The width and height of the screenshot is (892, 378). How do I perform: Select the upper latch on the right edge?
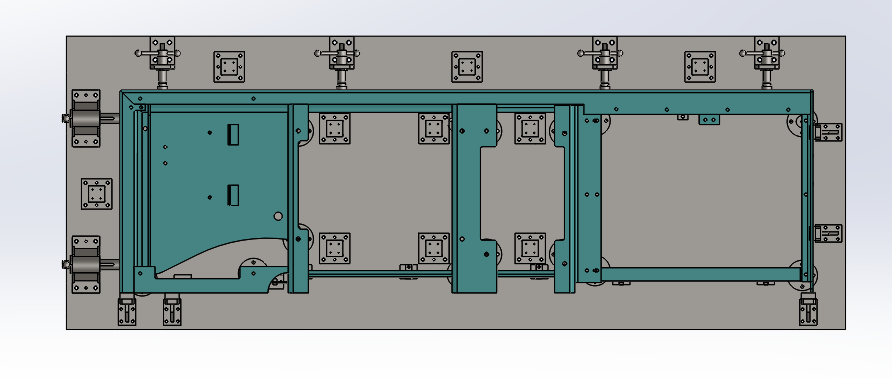pyautogui.click(x=828, y=132)
